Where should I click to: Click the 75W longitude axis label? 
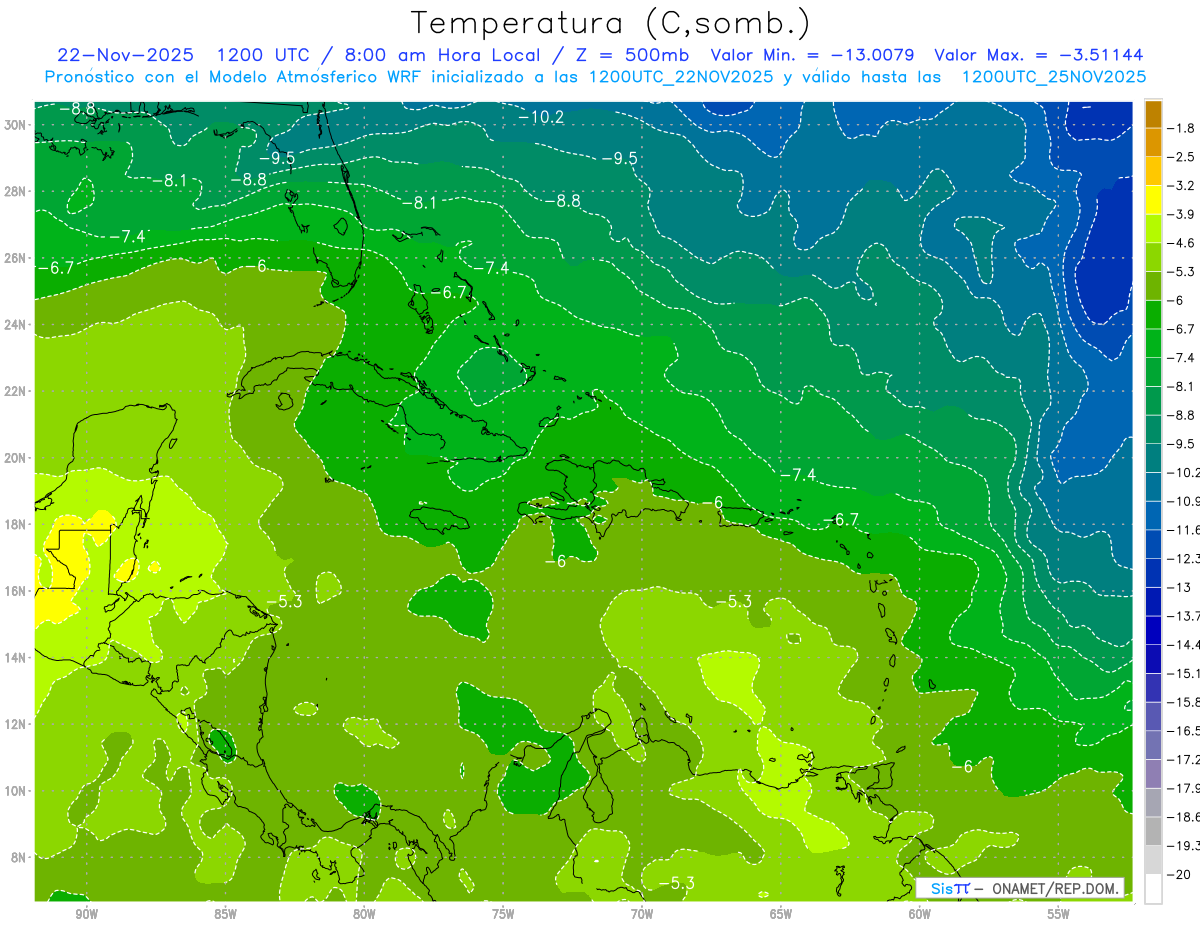pyautogui.click(x=503, y=914)
